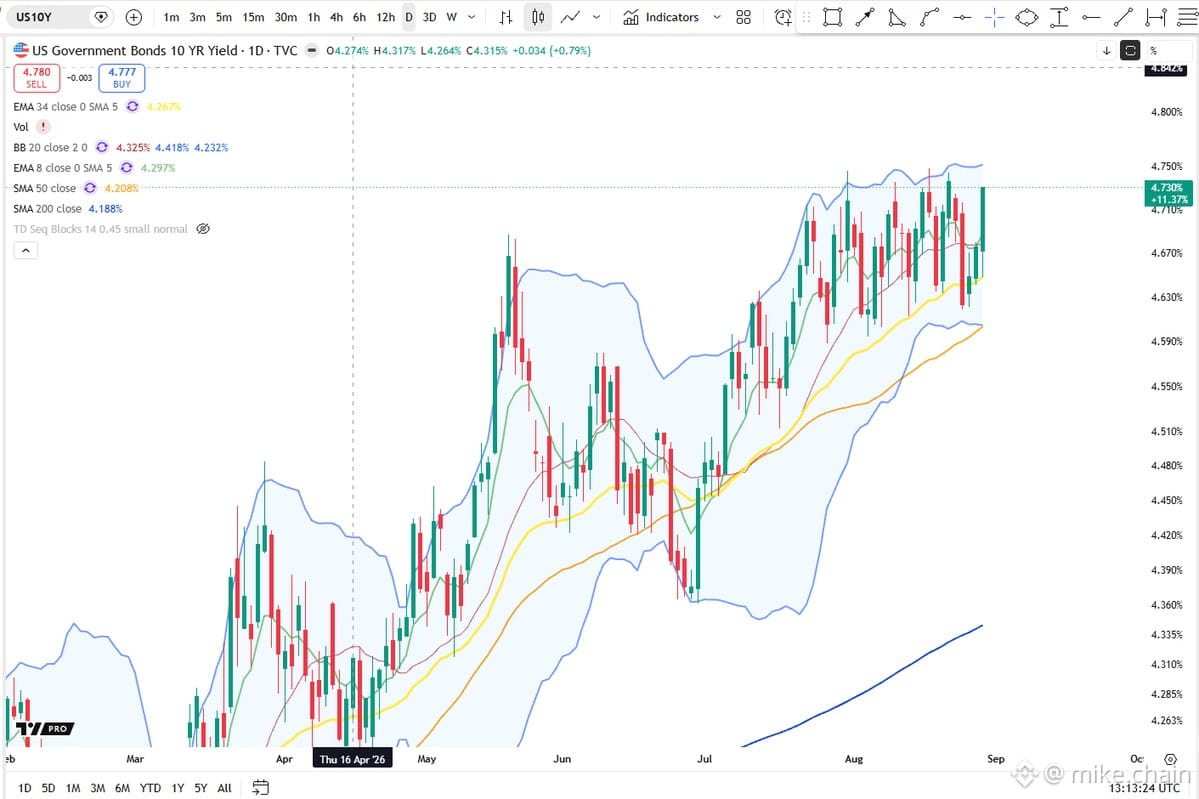Collapse the indicator legend with chevron
1199x799 pixels.
point(26,250)
